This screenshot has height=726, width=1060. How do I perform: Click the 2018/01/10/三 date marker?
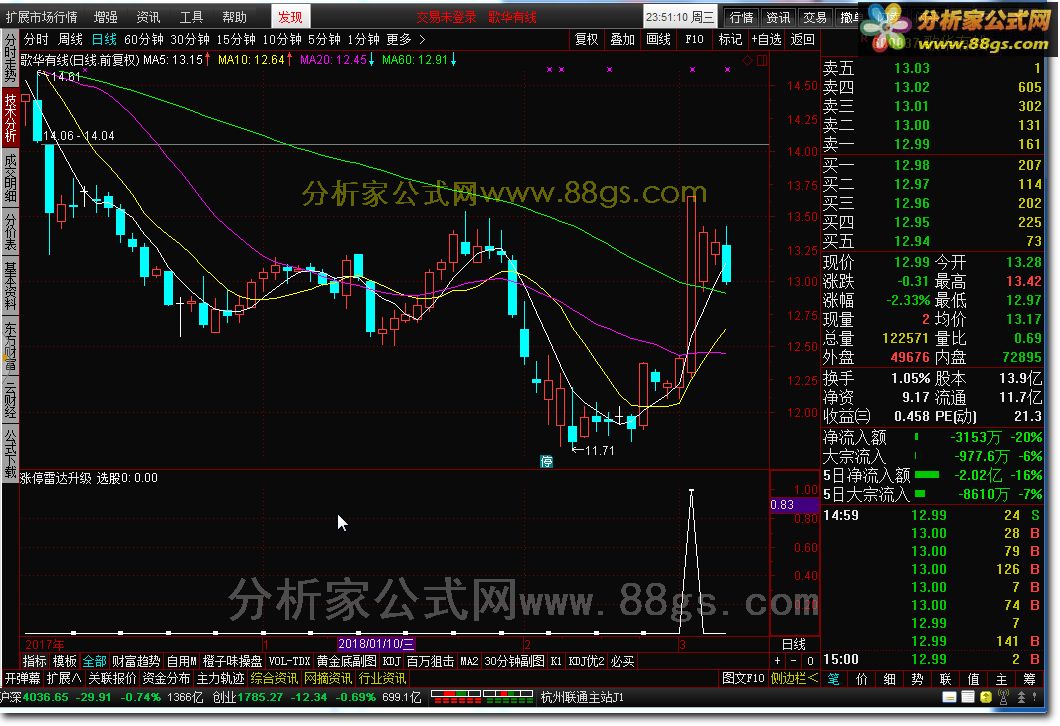pyautogui.click(x=376, y=644)
